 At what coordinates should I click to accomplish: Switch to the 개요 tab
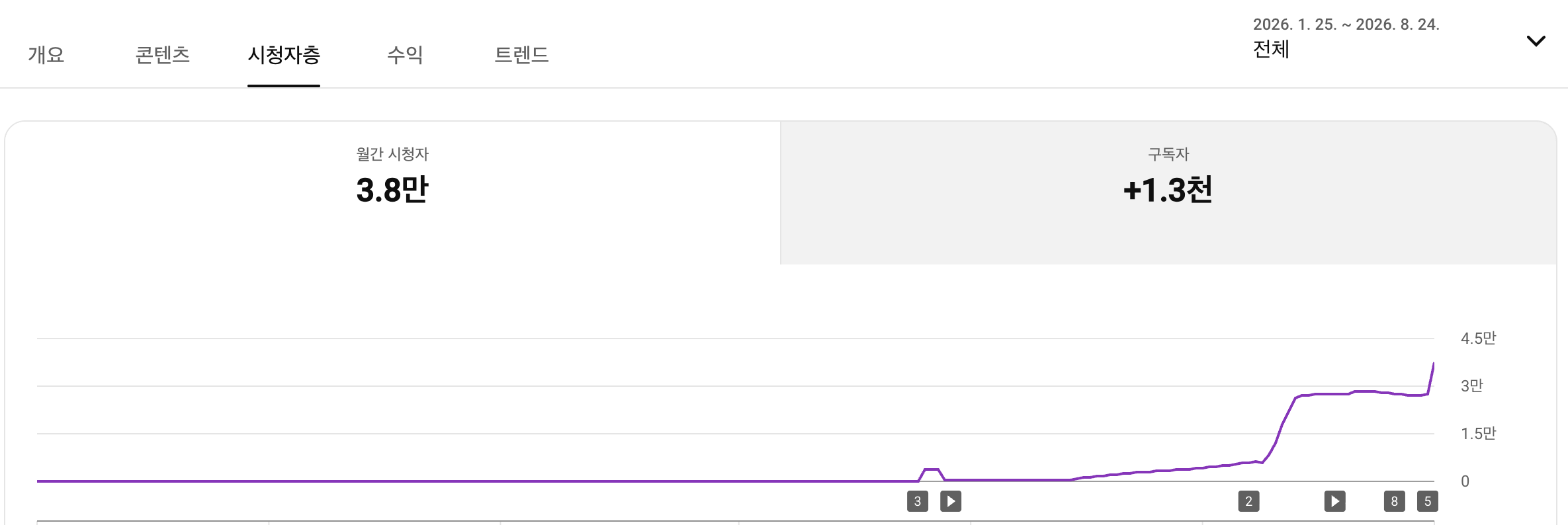(x=46, y=54)
